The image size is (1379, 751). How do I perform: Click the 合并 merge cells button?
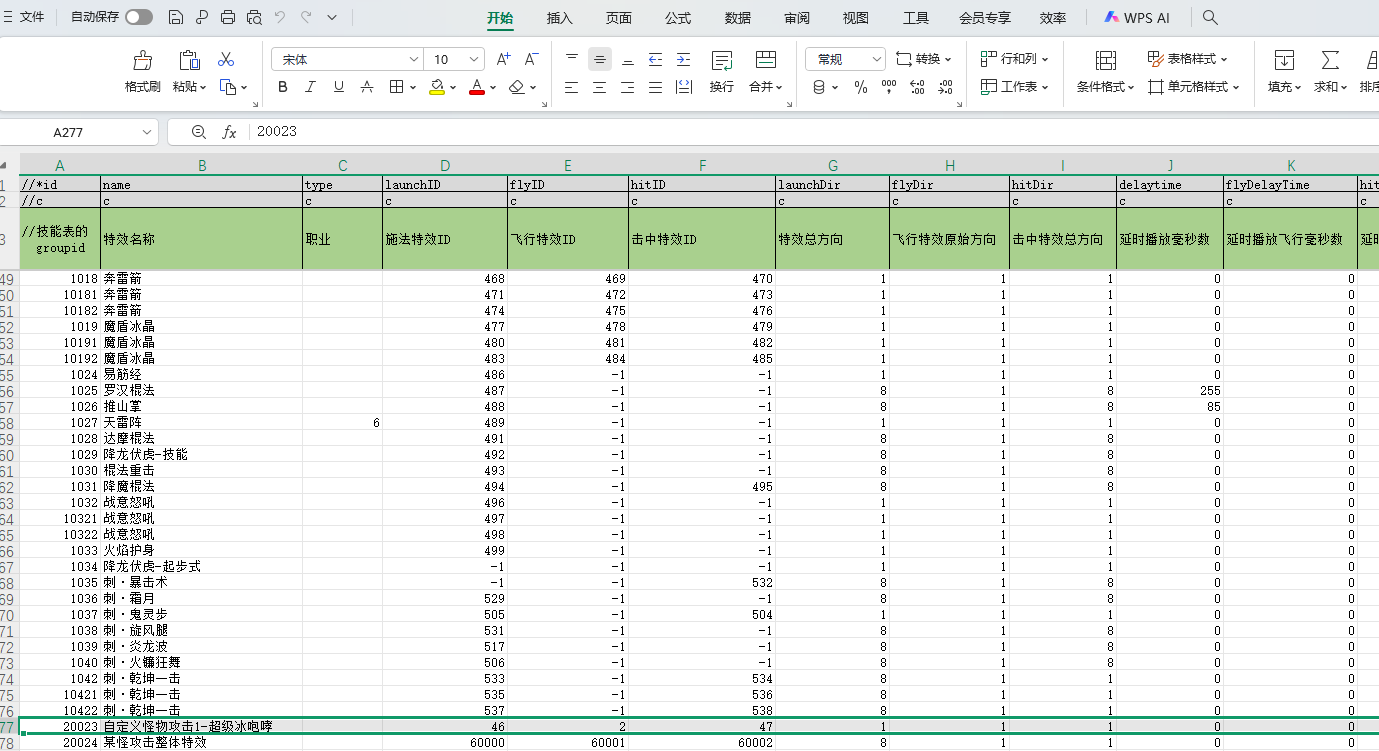point(766,71)
